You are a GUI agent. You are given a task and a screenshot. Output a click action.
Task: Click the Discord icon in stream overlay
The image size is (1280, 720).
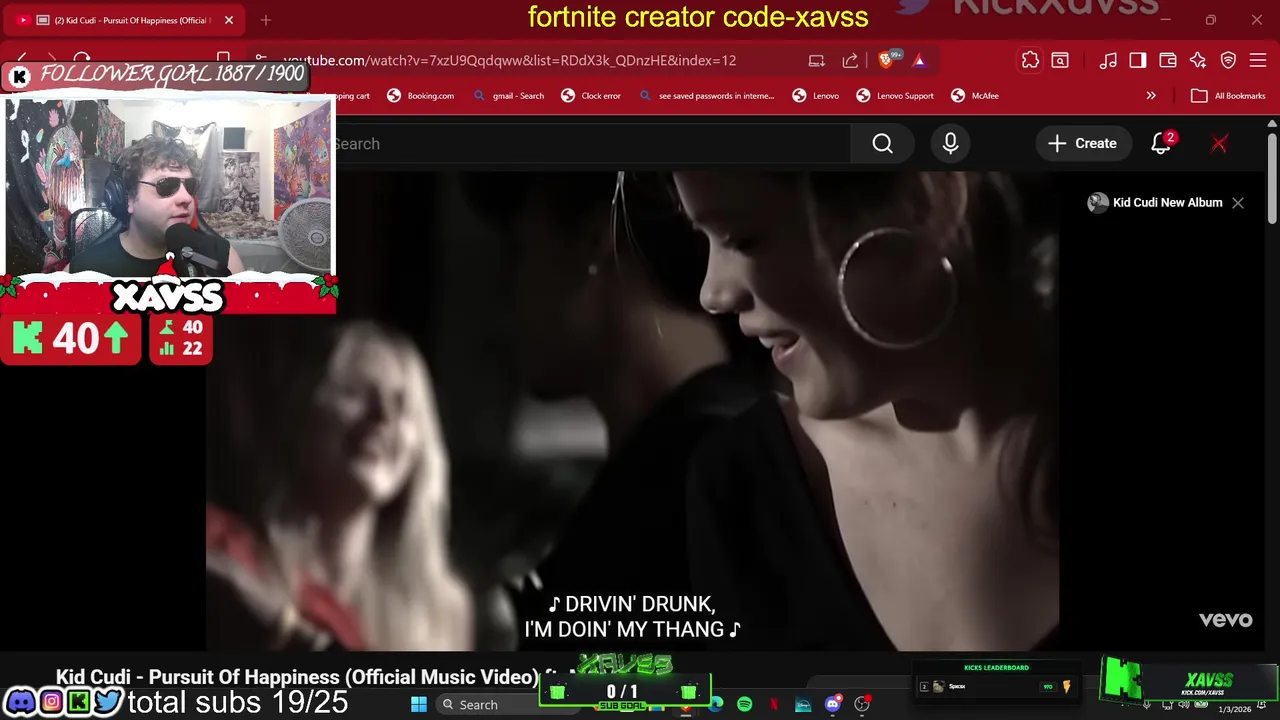pos(21,702)
